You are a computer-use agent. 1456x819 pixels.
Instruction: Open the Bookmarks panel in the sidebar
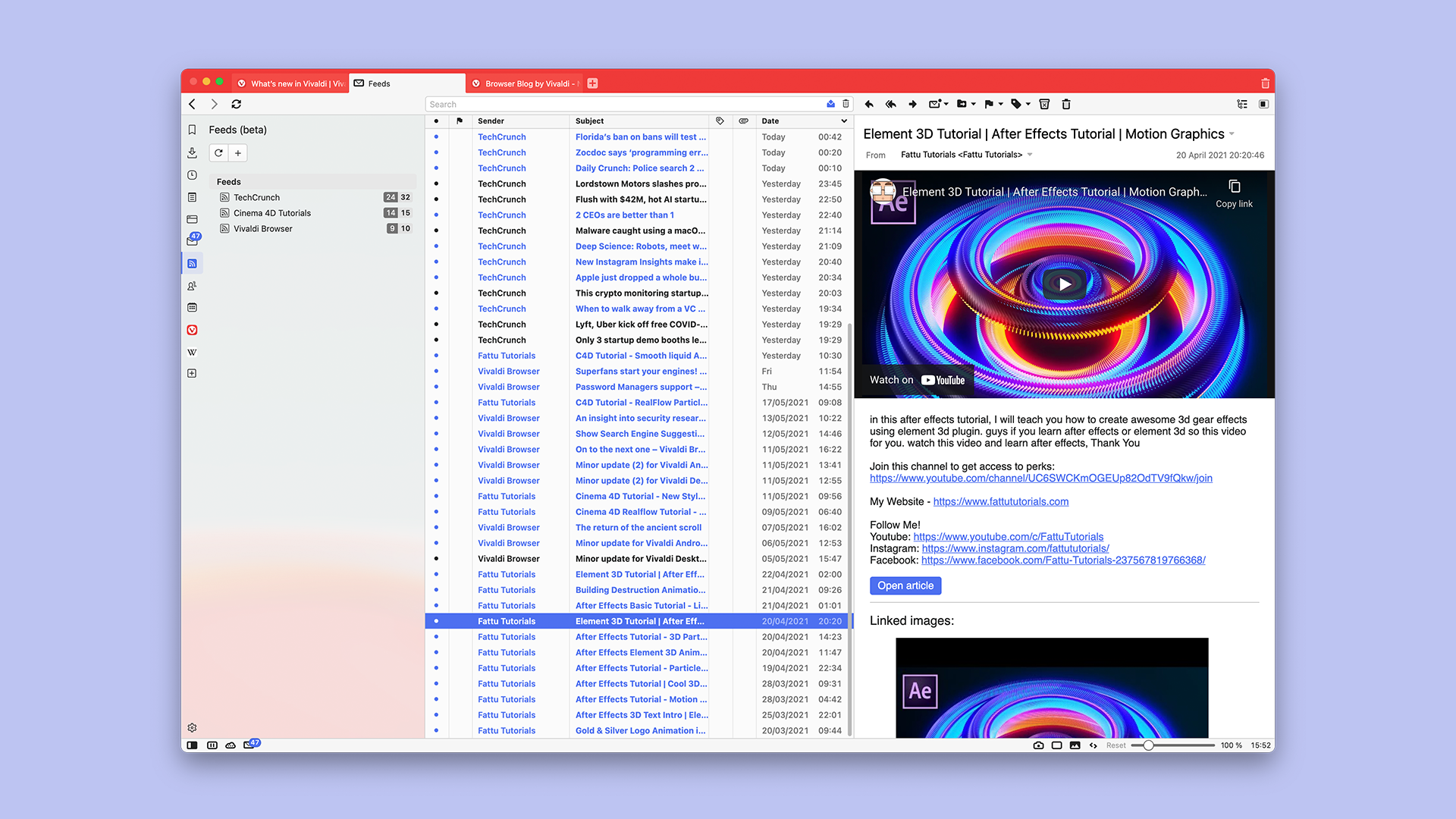click(192, 130)
